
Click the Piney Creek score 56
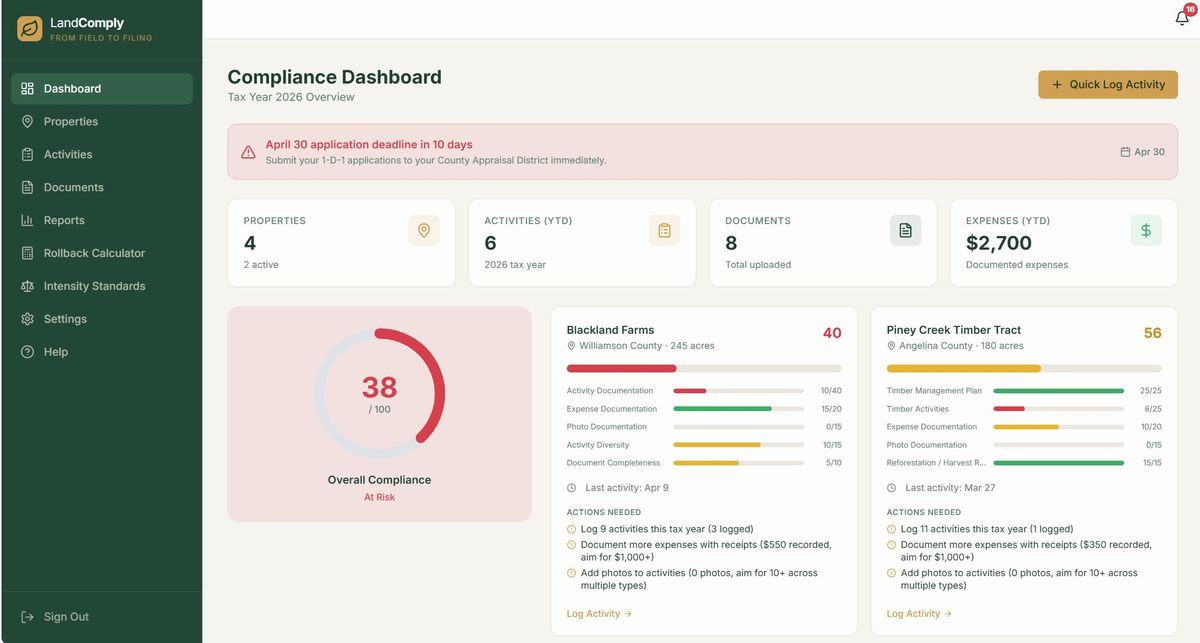tap(1152, 333)
